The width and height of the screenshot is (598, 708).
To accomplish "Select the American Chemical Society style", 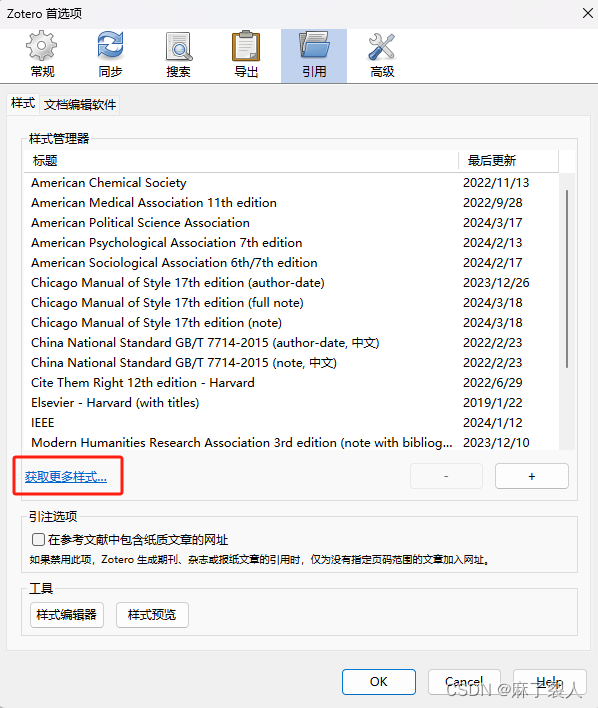I will [291, 182].
